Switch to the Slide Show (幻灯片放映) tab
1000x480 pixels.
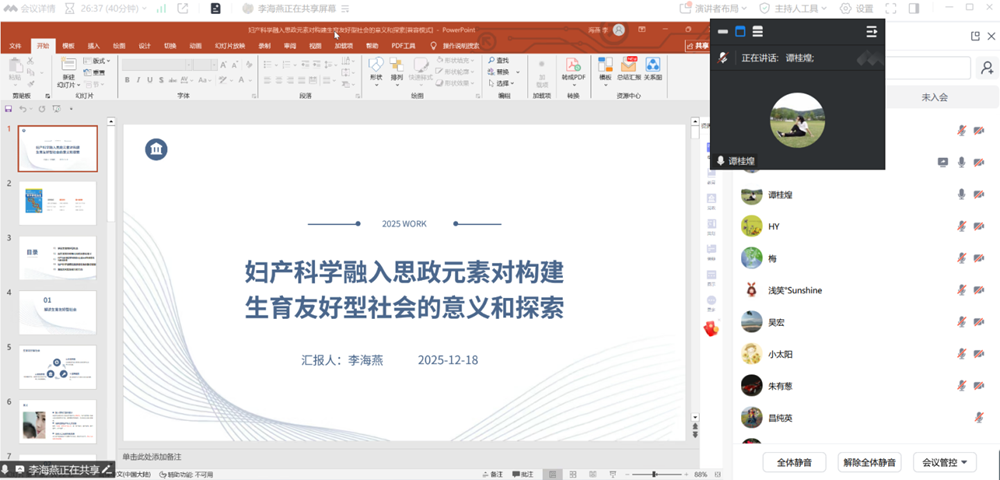point(230,46)
